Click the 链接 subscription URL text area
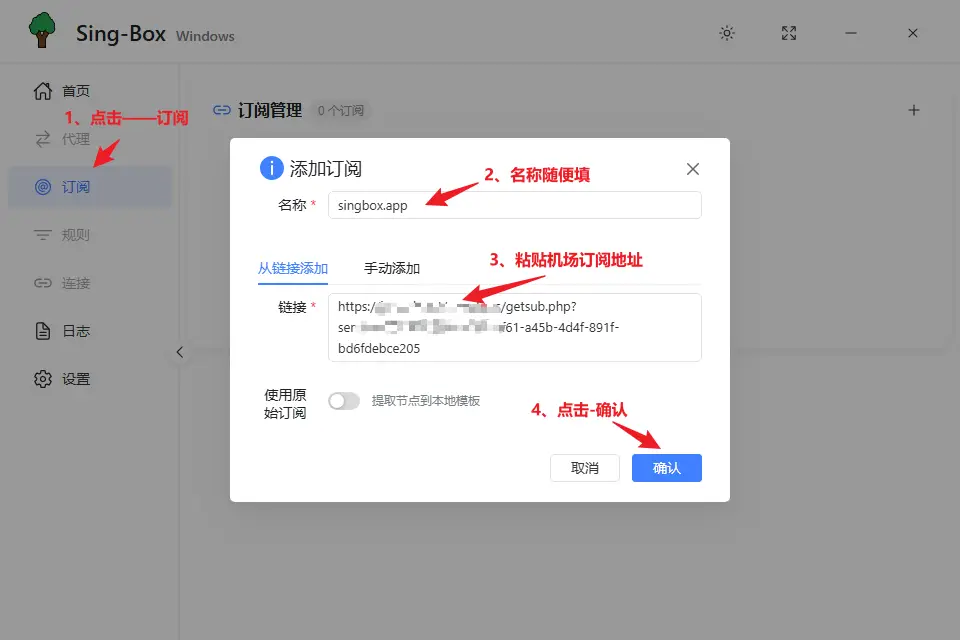 click(514, 327)
